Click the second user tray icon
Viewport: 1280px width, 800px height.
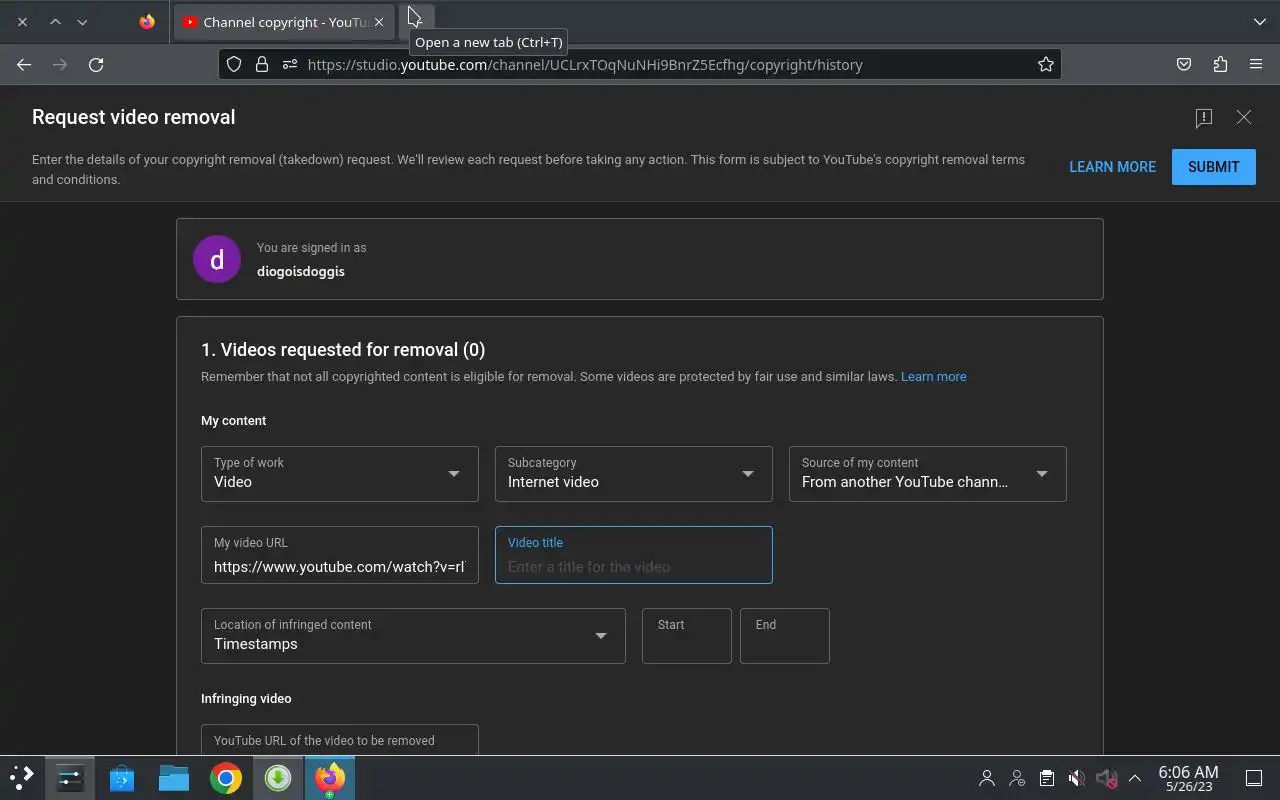tap(1017, 778)
